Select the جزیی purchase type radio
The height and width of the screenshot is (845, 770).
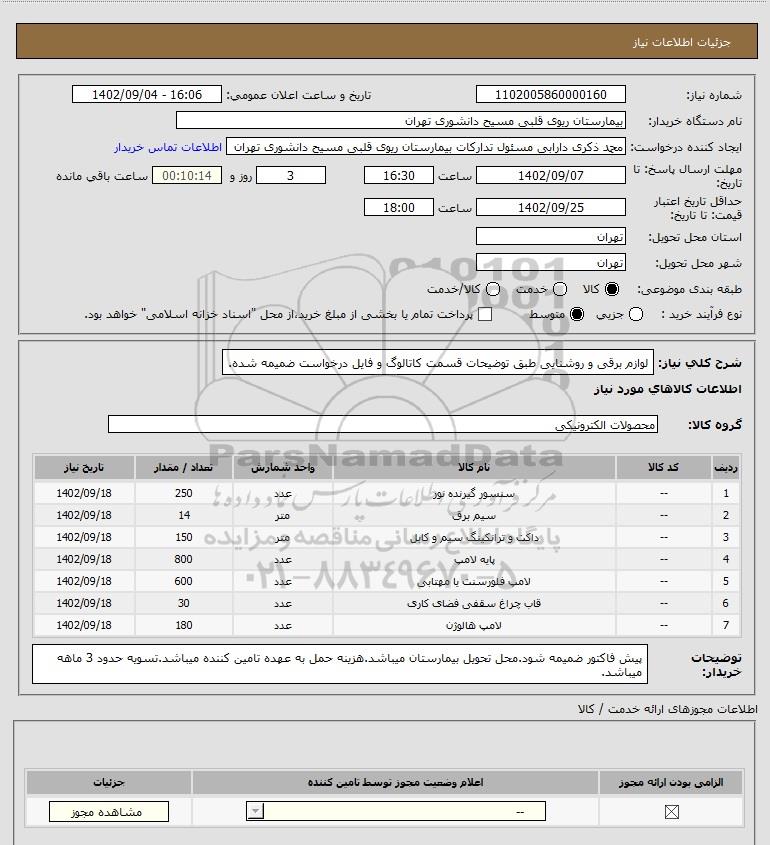tap(636, 314)
